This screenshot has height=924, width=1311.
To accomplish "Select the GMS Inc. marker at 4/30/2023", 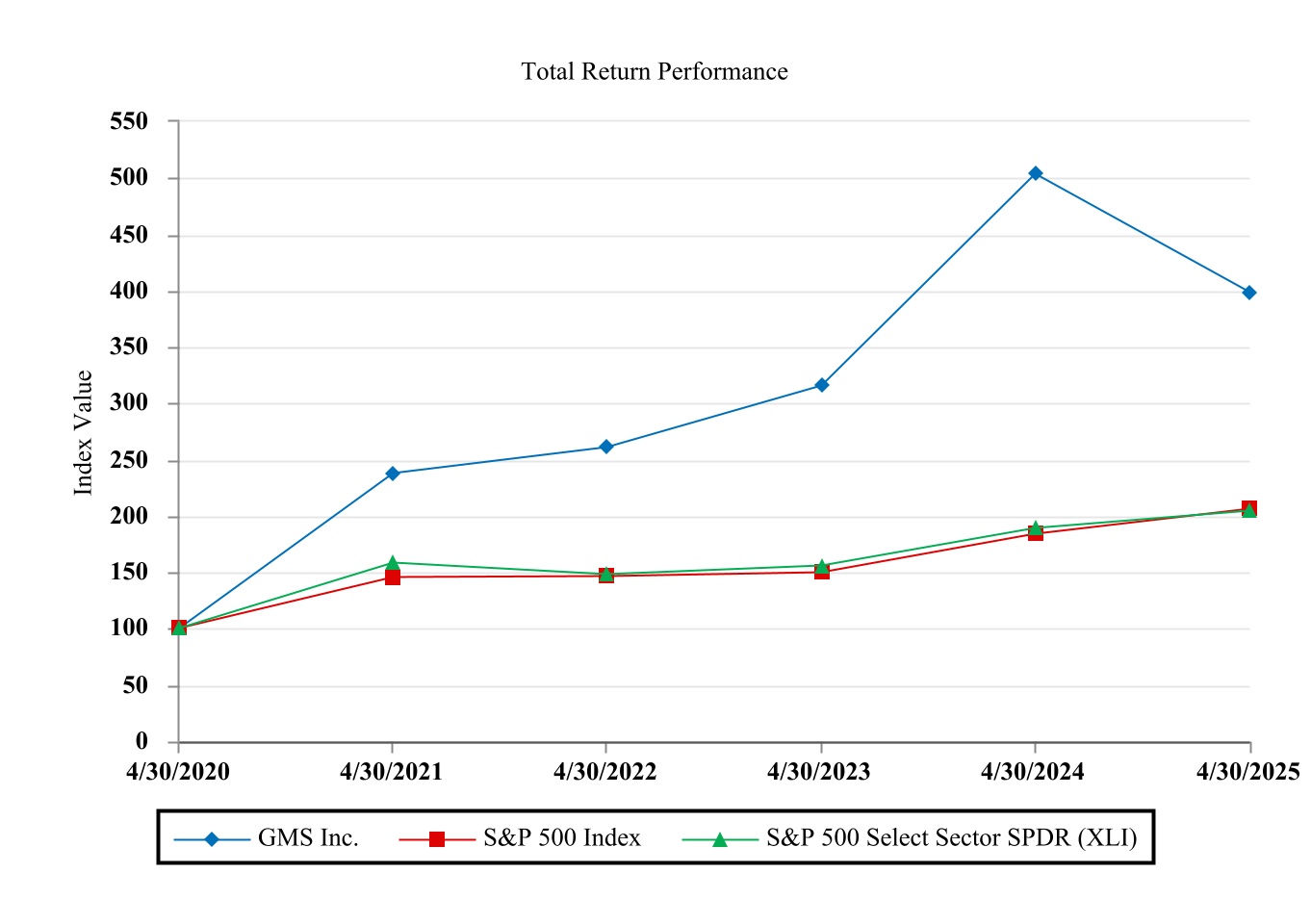I will pos(822,385).
